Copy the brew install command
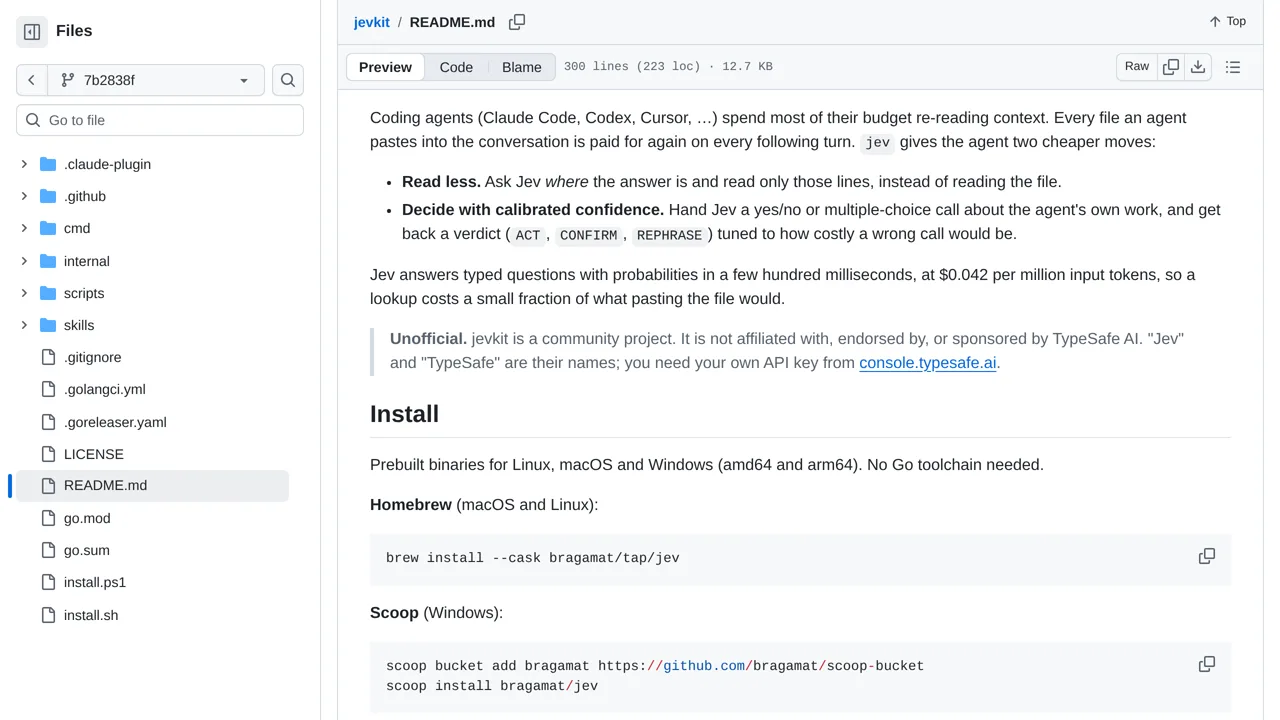Image resolution: width=1280 pixels, height=720 pixels. click(x=1207, y=556)
